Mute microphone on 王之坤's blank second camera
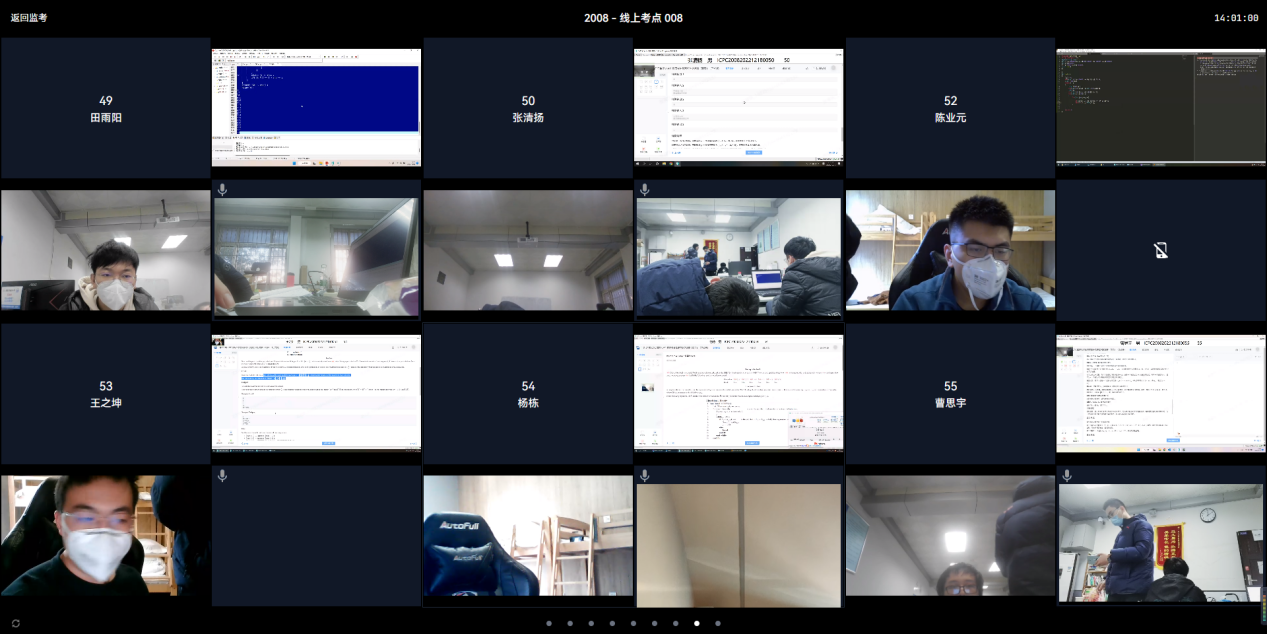1267x634 pixels. [222, 475]
